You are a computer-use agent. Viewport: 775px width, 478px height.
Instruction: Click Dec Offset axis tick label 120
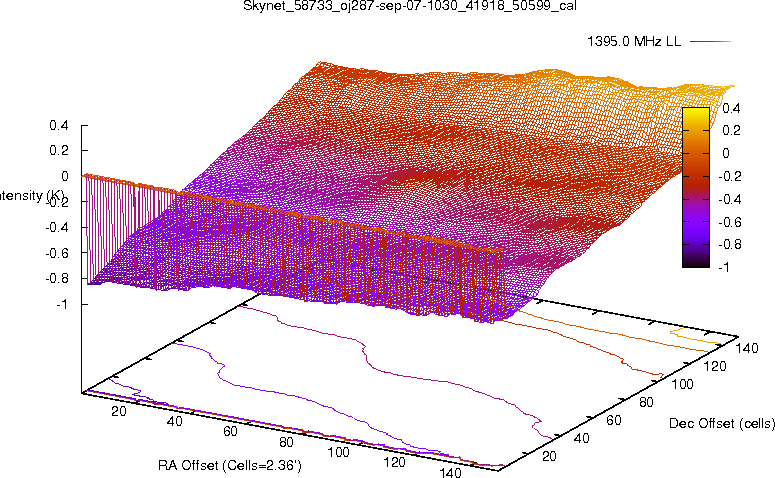(x=715, y=366)
